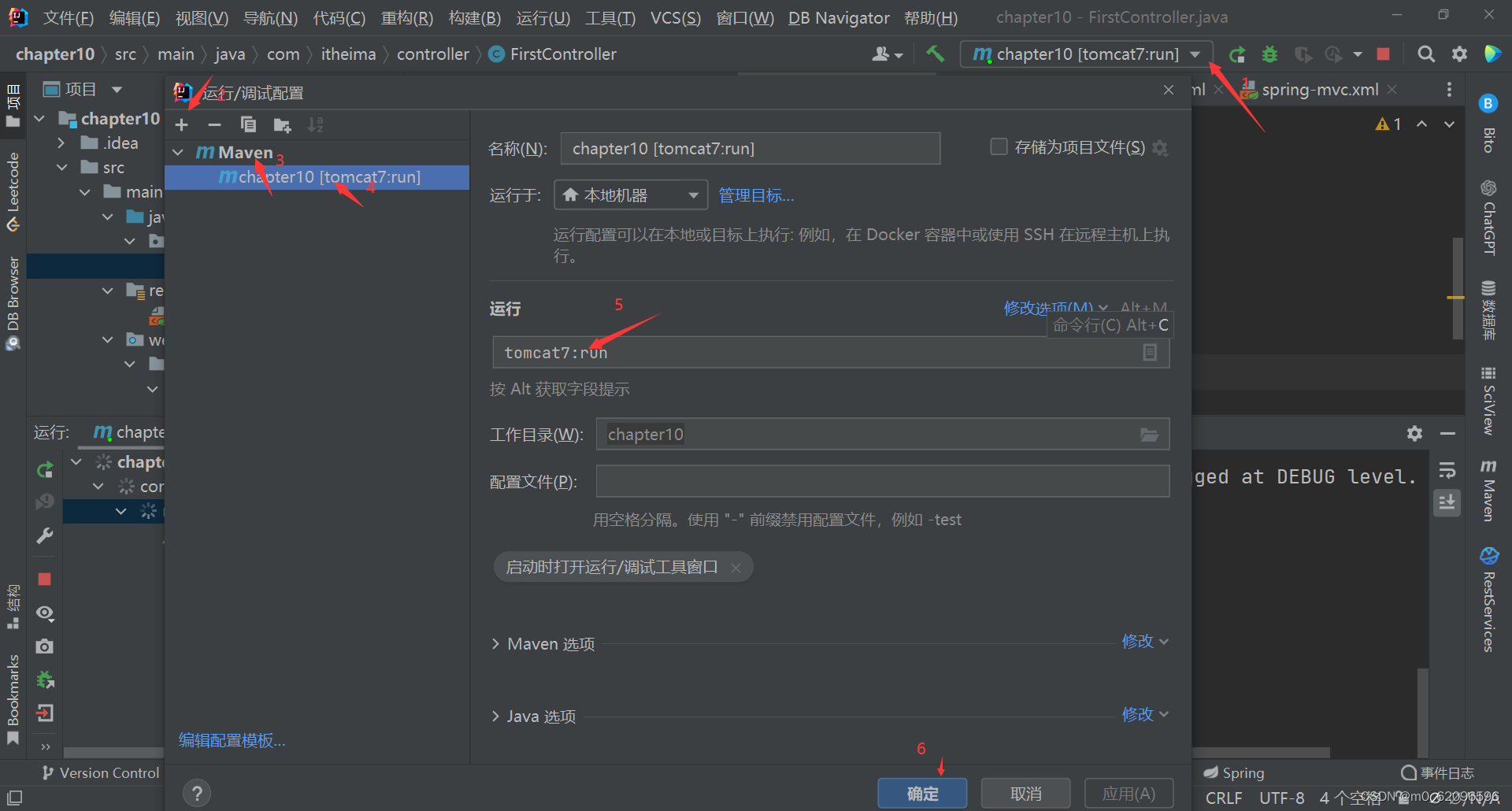Open the Maven tool window
1512x811 pixels.
(1488, 491)
